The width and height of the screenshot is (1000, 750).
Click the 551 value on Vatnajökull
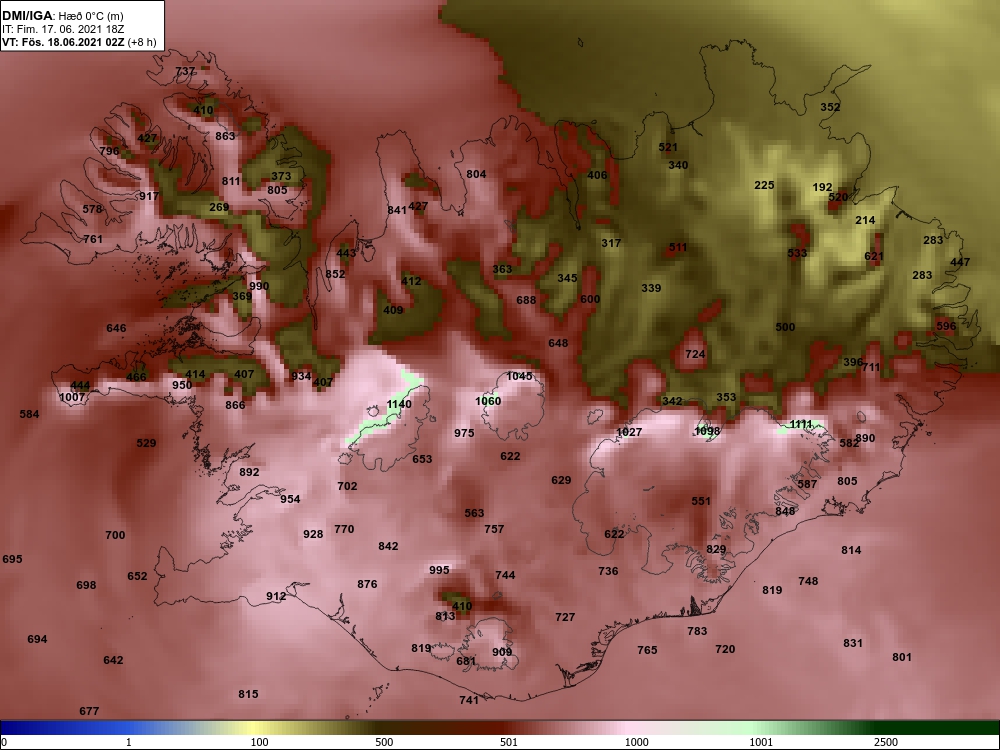pyautogui.click(x=701, y=501)
